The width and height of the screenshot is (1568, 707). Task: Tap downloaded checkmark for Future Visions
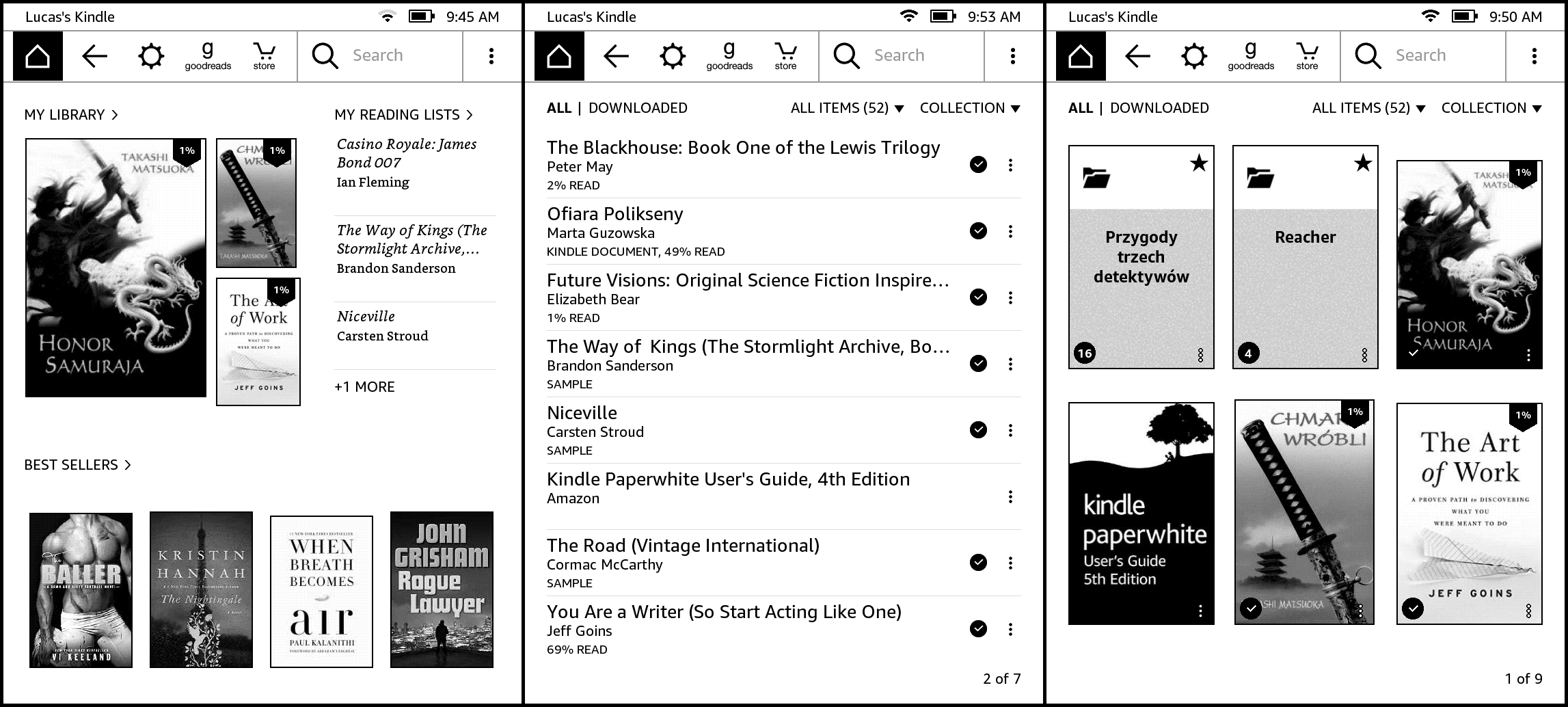[x=978, y=297]
